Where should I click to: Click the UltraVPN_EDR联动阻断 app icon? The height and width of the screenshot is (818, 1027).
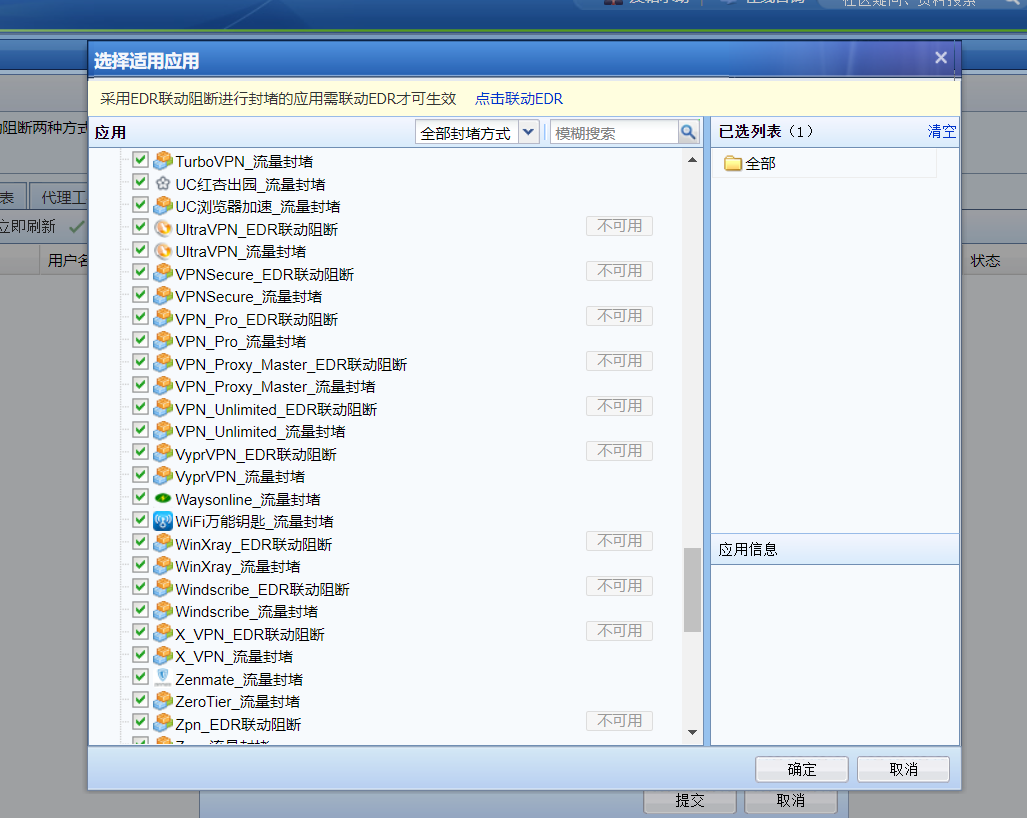coord(163,229)
